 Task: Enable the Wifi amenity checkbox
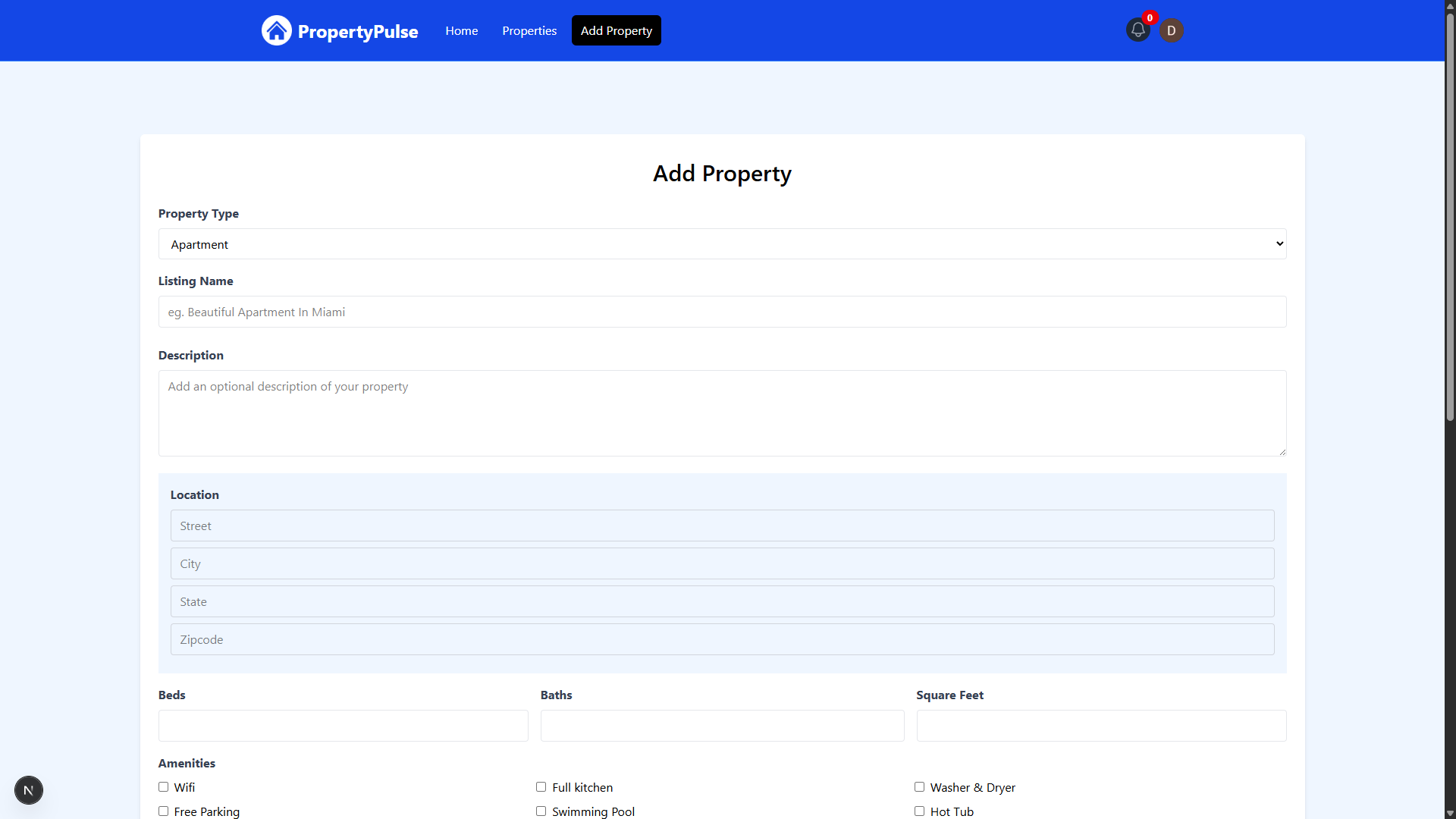(163, 787)
